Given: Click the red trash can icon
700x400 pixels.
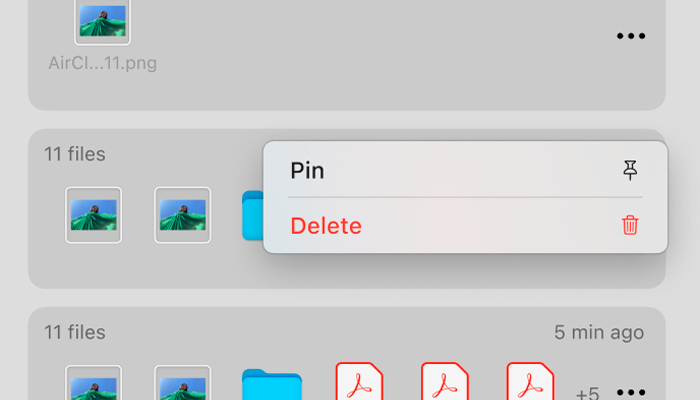Looking at the screenshot, I should [630, 225].
